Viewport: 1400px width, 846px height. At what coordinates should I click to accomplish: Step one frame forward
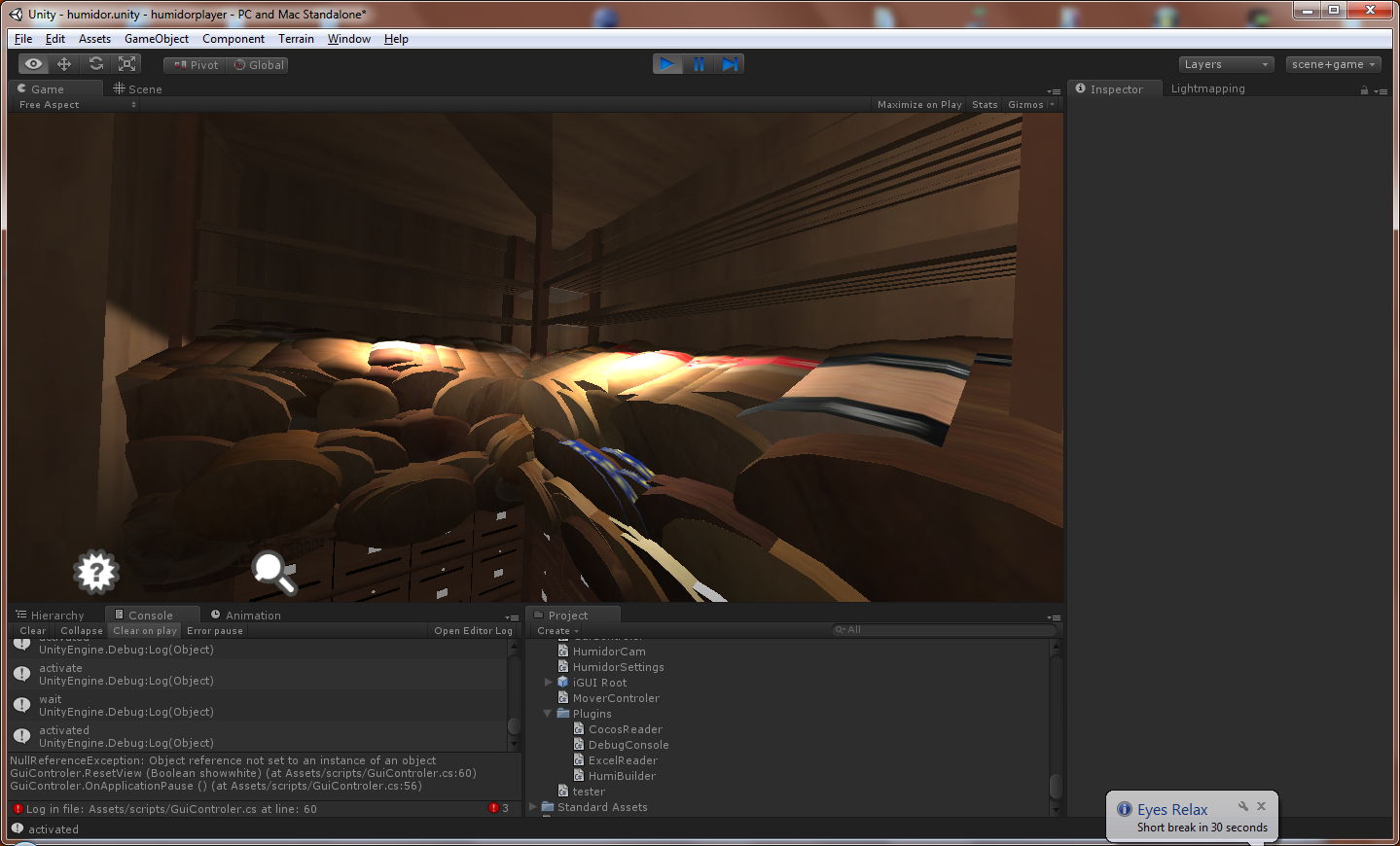730,64
